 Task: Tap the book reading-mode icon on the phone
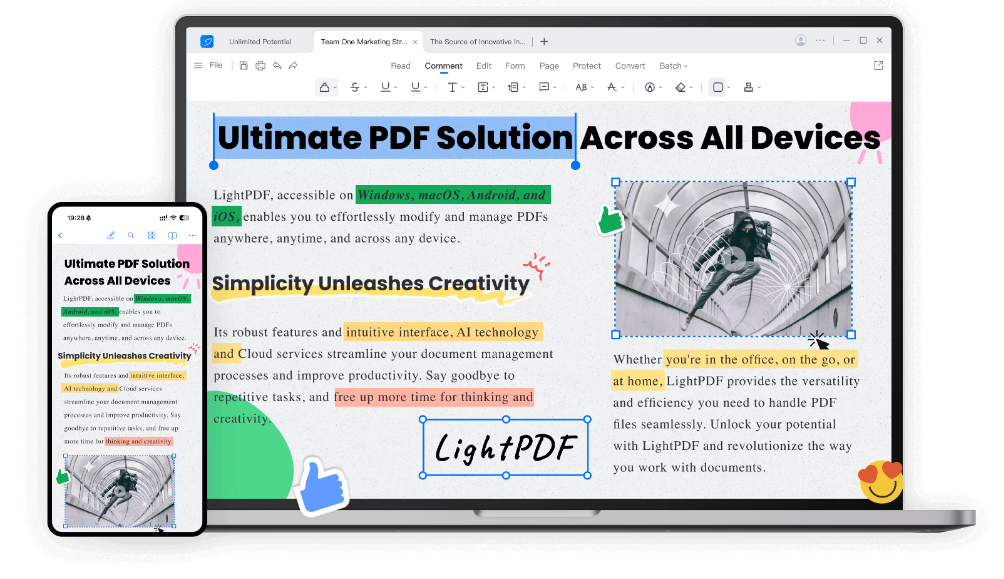[x=172, y=236]
